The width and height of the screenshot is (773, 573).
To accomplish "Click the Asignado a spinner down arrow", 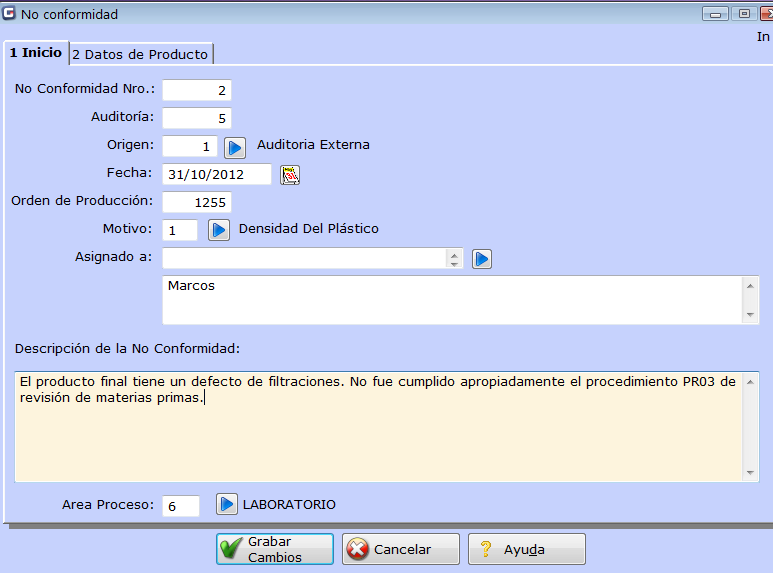I will [454, 264].
